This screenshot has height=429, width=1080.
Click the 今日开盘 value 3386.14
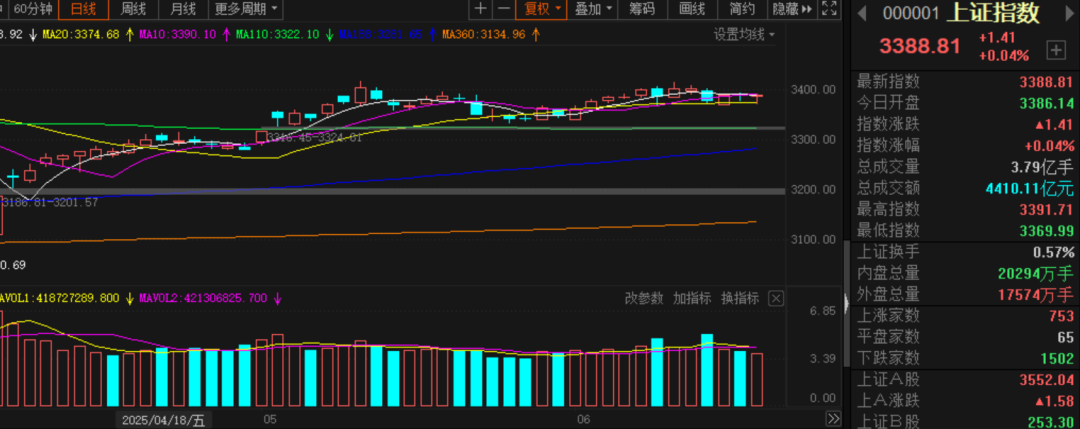coord(1046,103)
